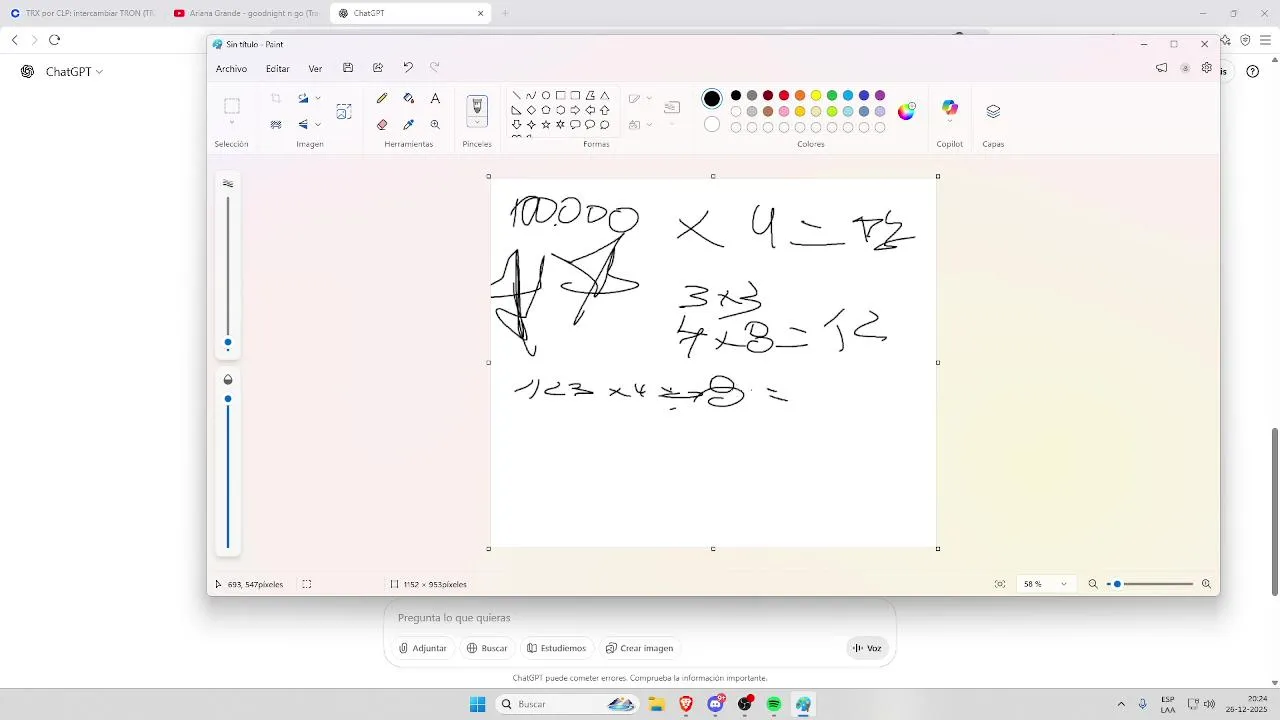Expand the shape fill dropdown

pos(649,125)
